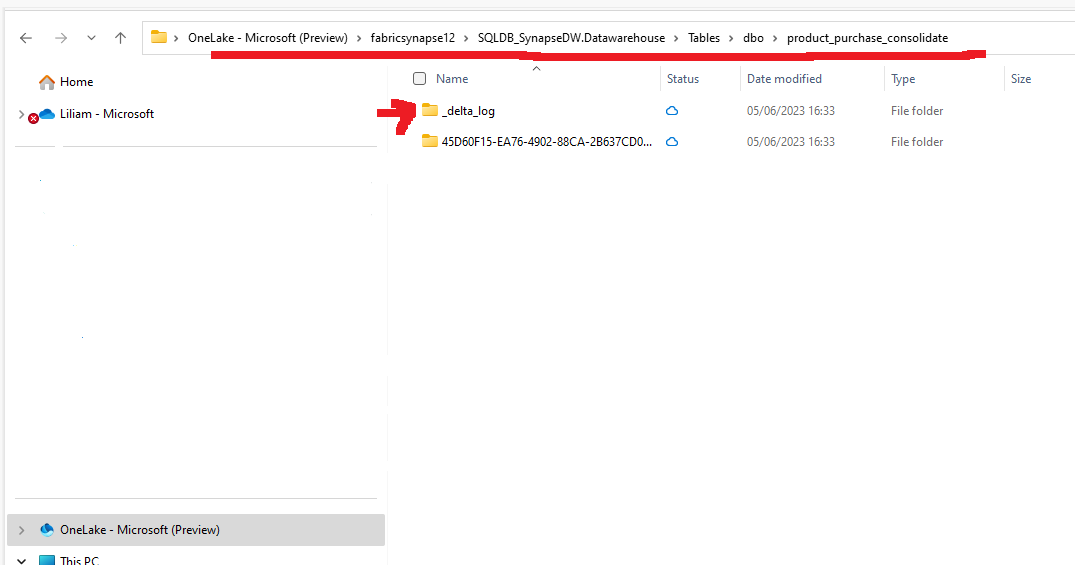Navigate to fabricsynapse12 breadcrumb
The image size is (1075, 565).
tap(413, 38)
